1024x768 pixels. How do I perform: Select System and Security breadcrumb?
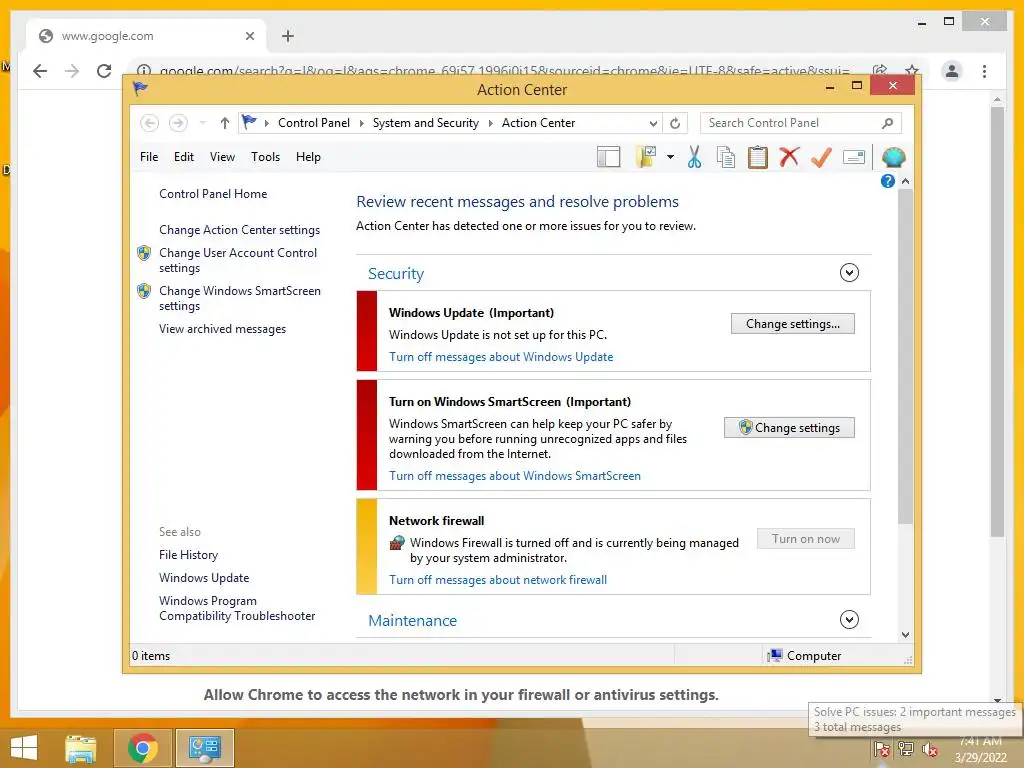426,123
